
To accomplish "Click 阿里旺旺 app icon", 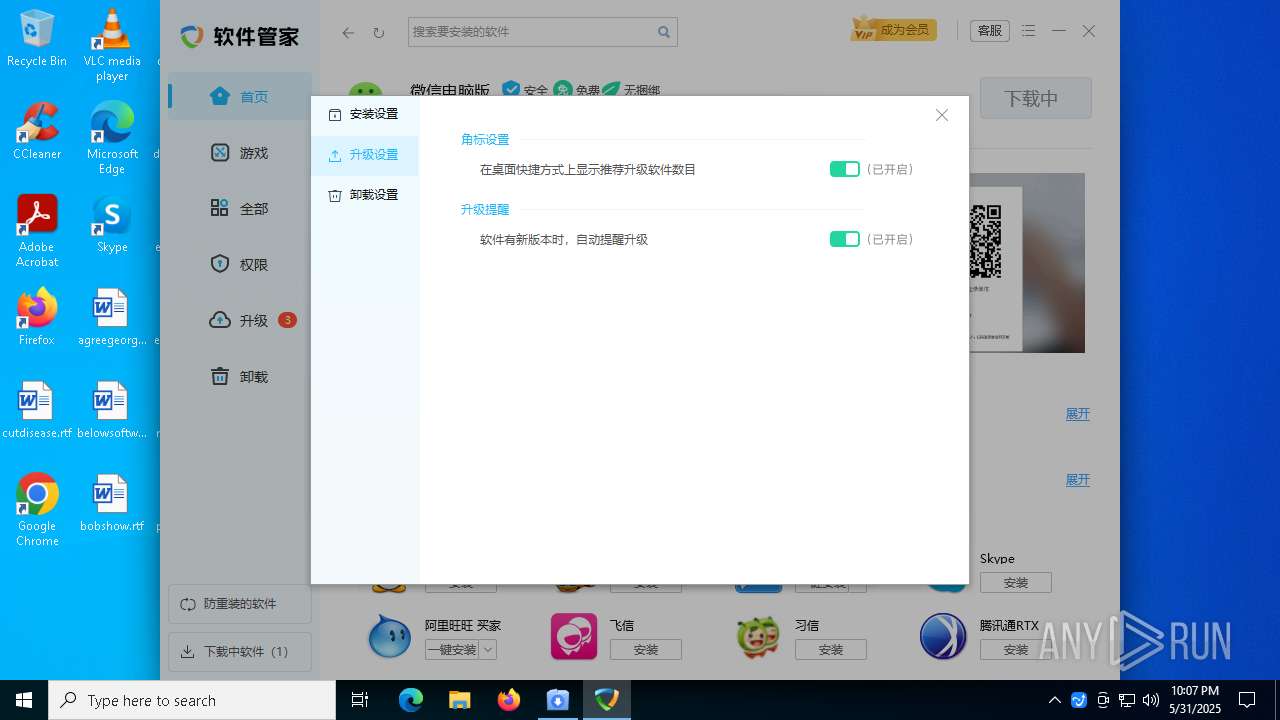I will (x=389, y=636).
